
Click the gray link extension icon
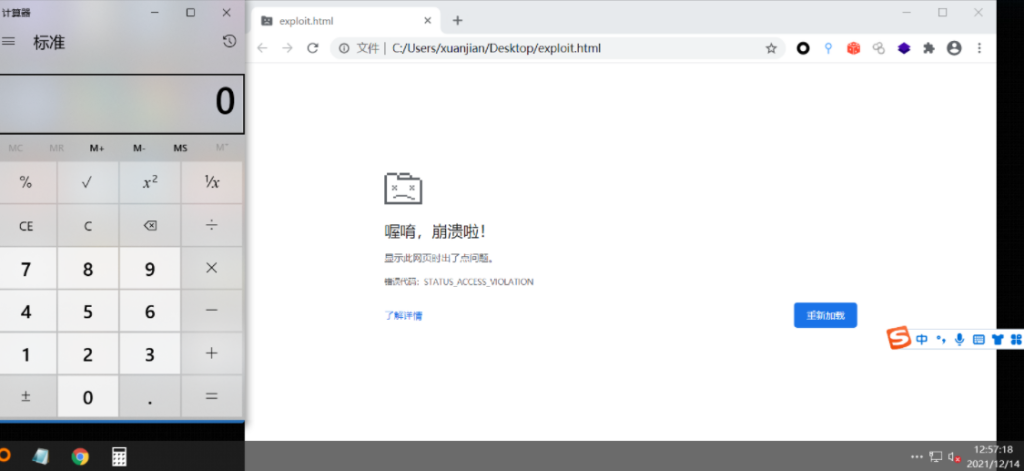click(879, 48)
